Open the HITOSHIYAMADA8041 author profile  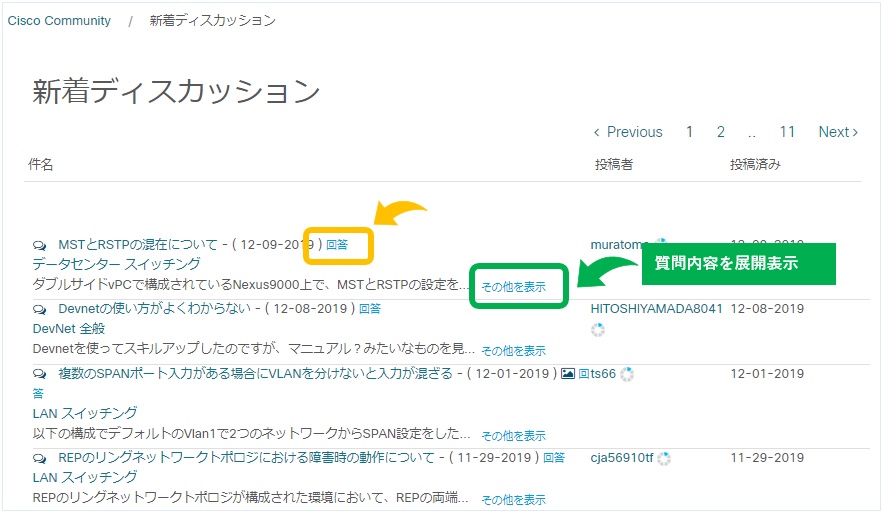pos(656,309)
